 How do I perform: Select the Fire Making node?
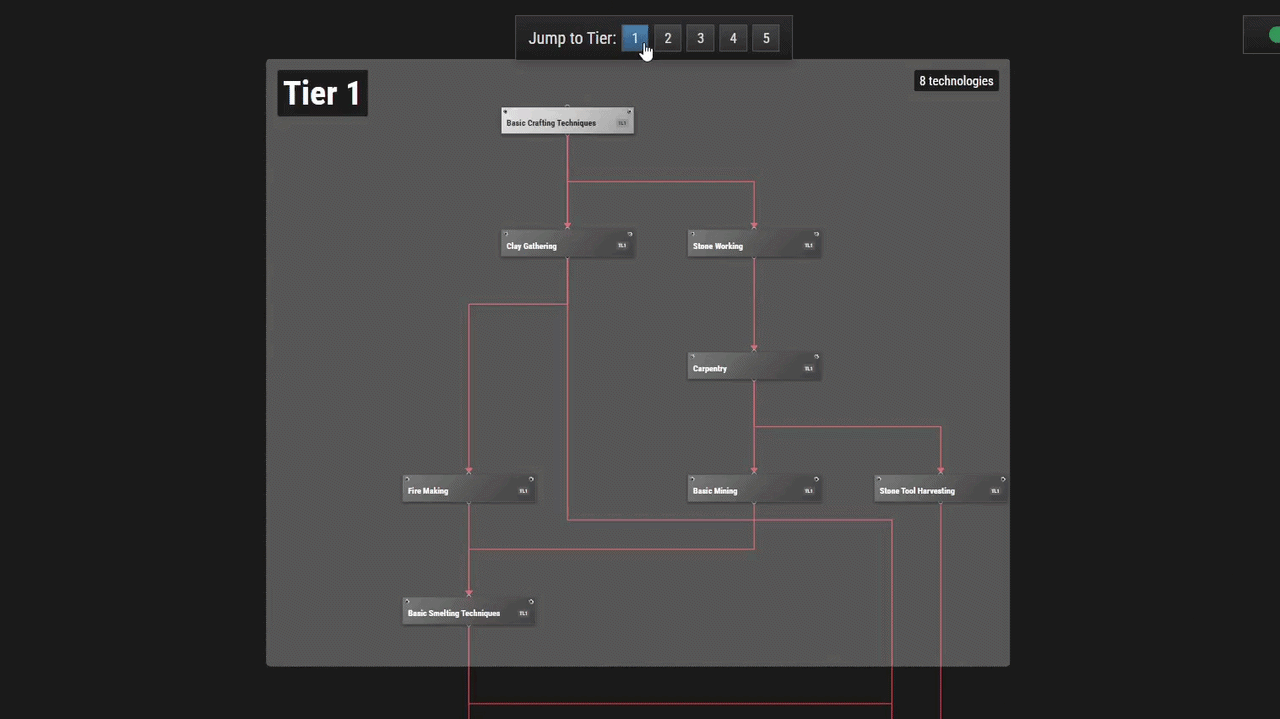[469, 489]
